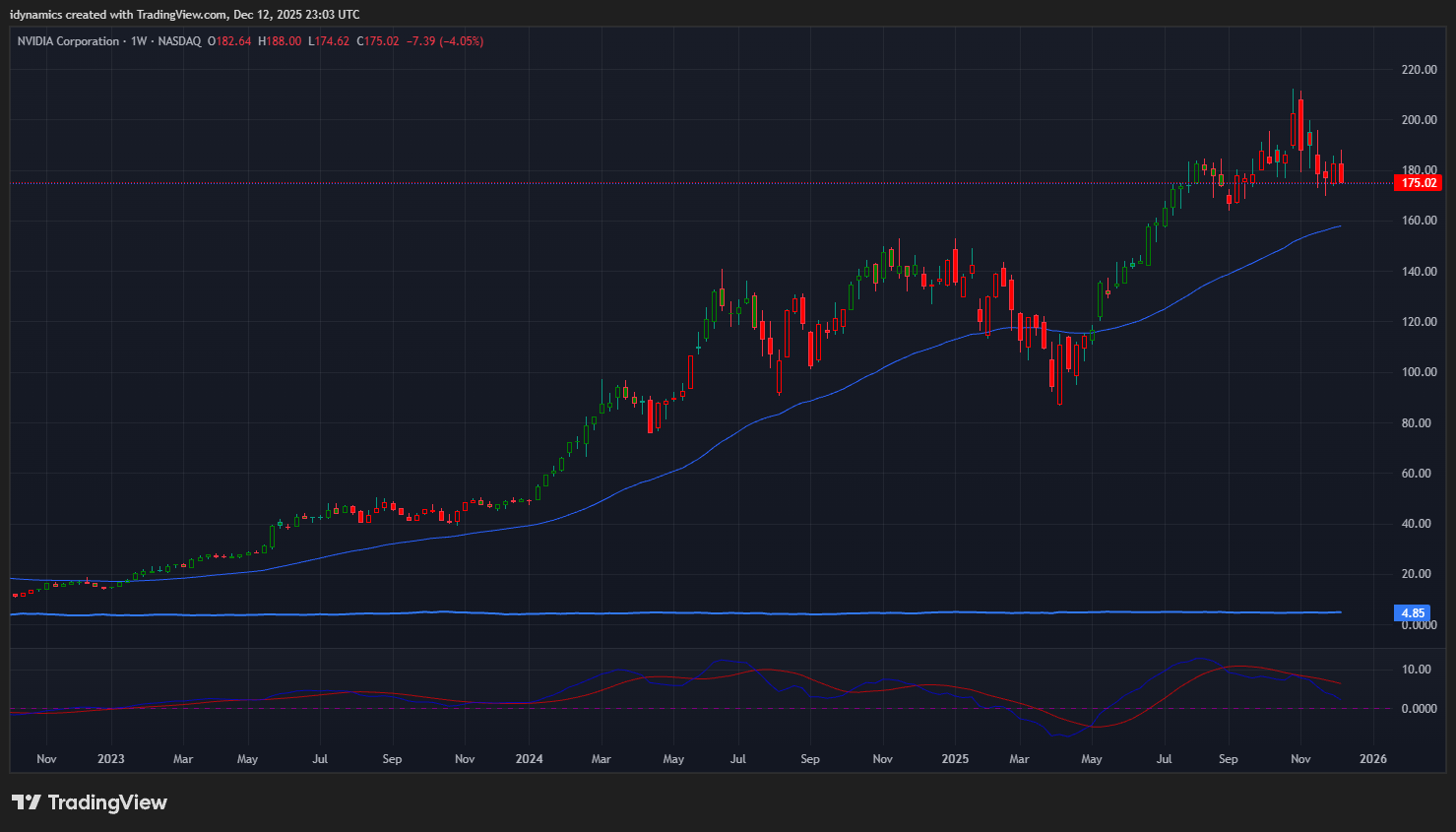Click the red 175.02 current price label
The height and width of the screenshot is (832, 1456).
[x=1418, y=183]
